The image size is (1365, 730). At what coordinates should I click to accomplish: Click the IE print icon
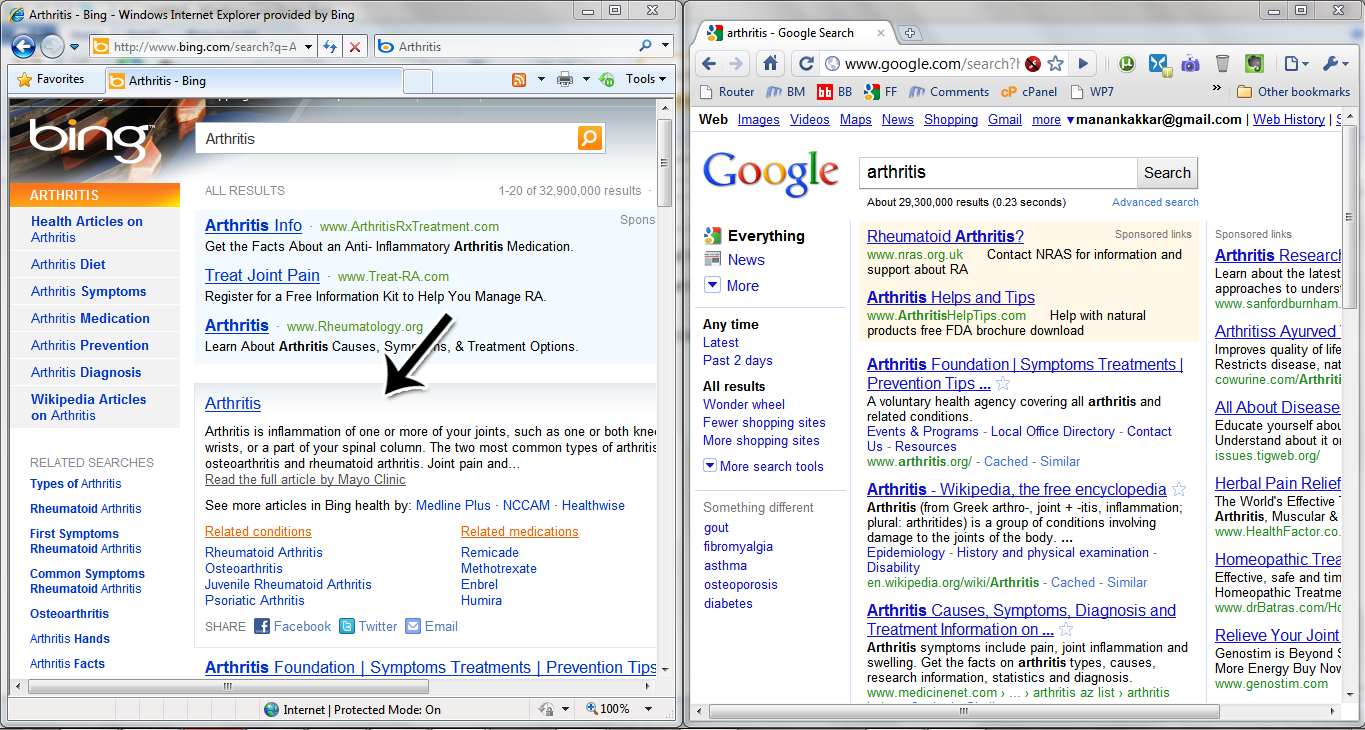(x=565, y=79)
